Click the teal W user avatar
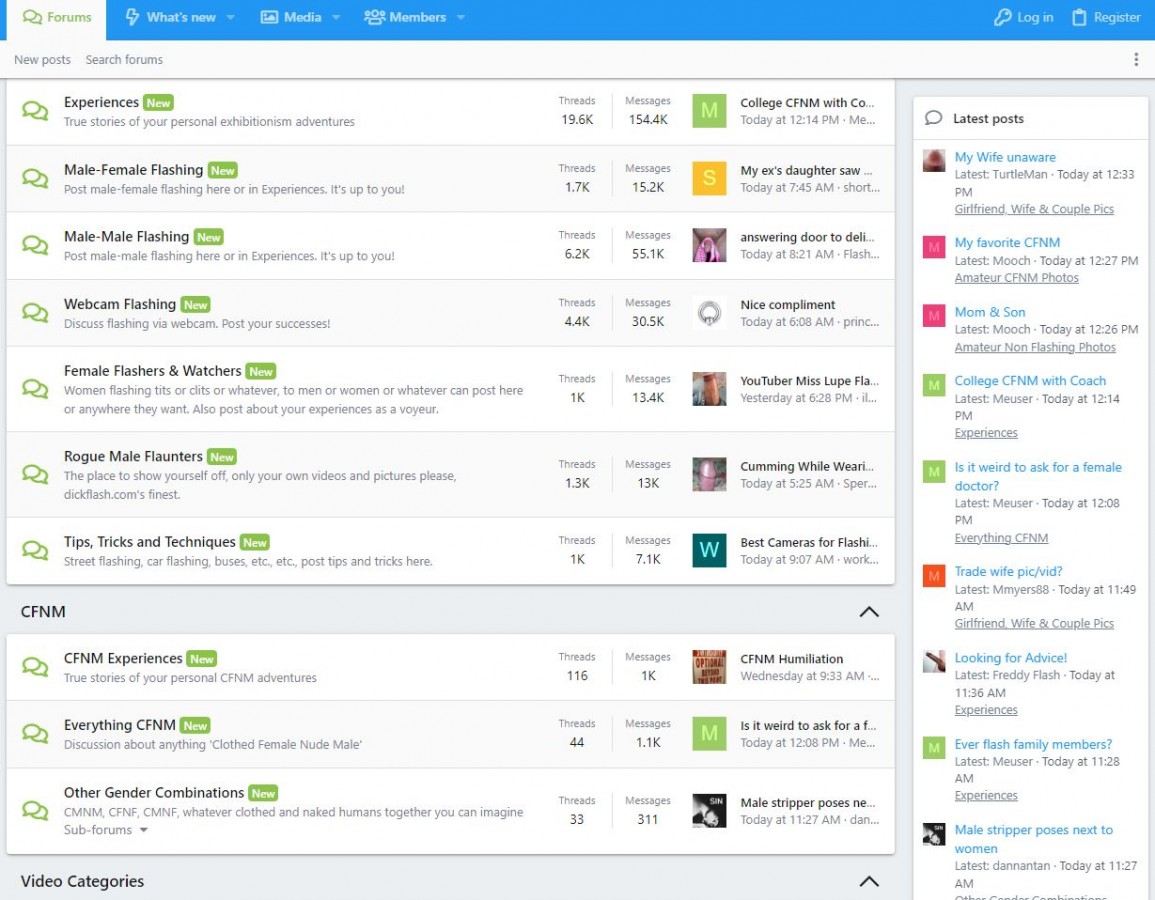The width and height of the screenshot is (1155, 900). [x=709, y=550]
